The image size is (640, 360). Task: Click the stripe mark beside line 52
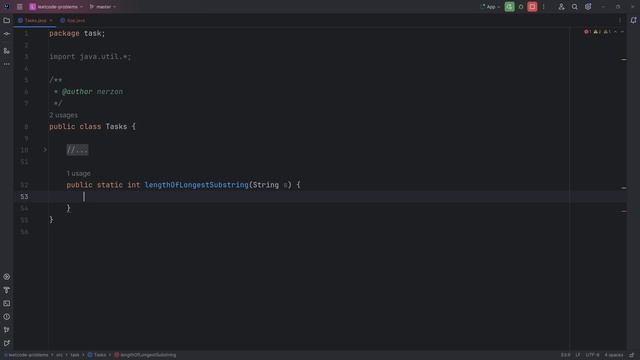(x=624, y=188)
